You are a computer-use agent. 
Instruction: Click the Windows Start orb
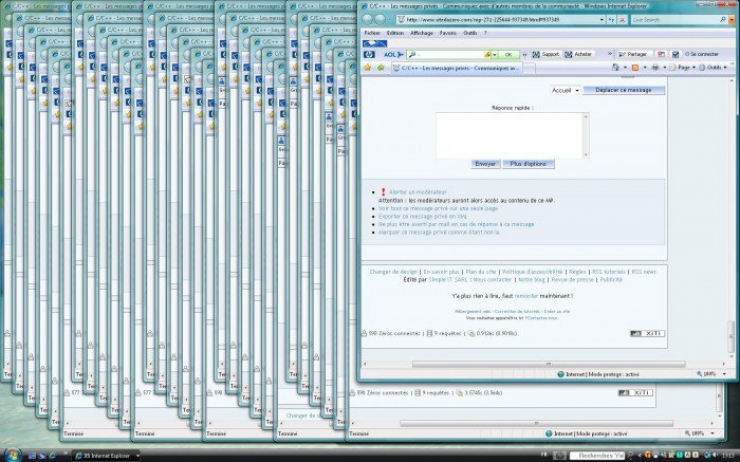pyautogui.click(x=10, y=454)
